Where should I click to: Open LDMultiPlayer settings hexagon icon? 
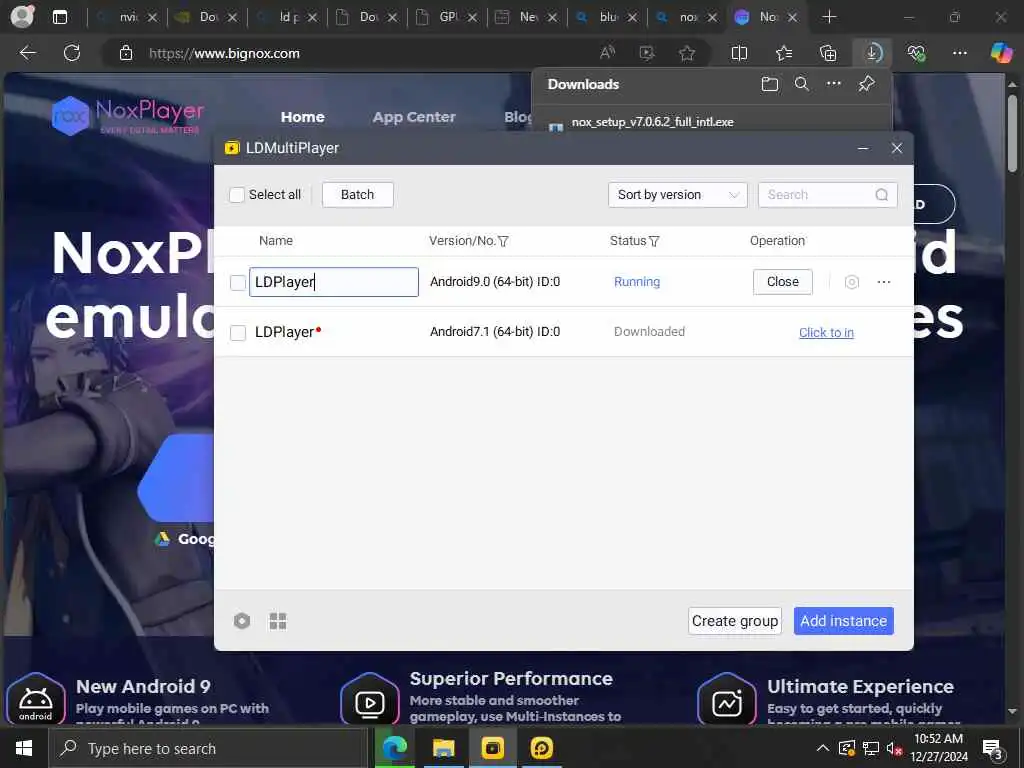(x=242, y=621)
